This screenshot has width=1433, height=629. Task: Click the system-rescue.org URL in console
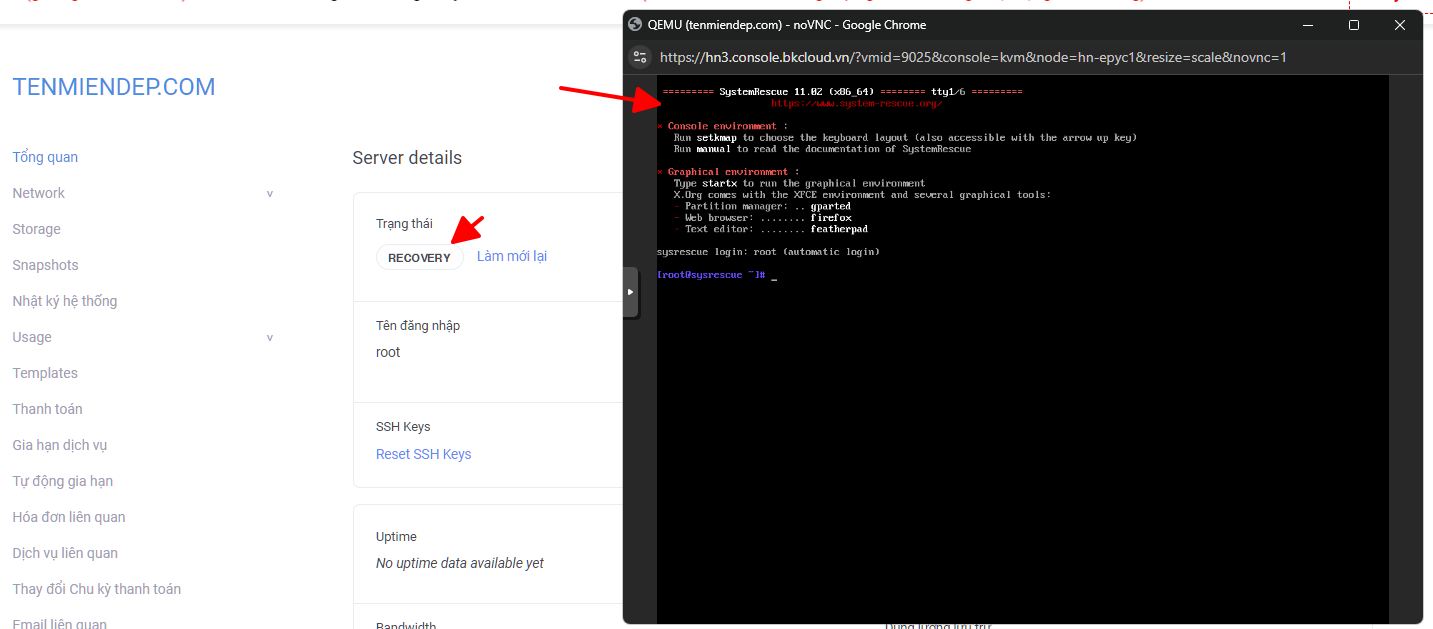tap(856, 103)
